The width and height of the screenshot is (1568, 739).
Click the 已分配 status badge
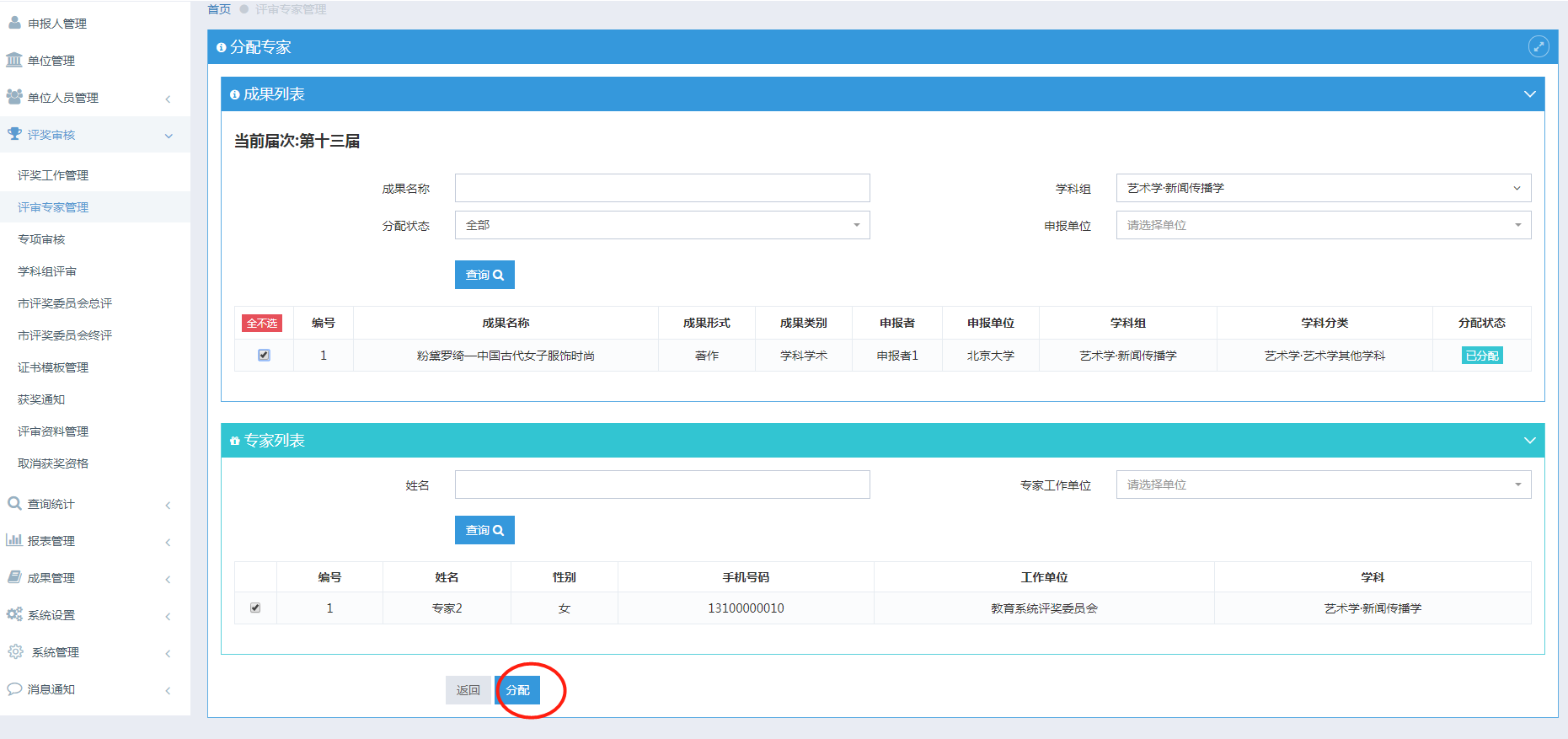point(1482,356)
